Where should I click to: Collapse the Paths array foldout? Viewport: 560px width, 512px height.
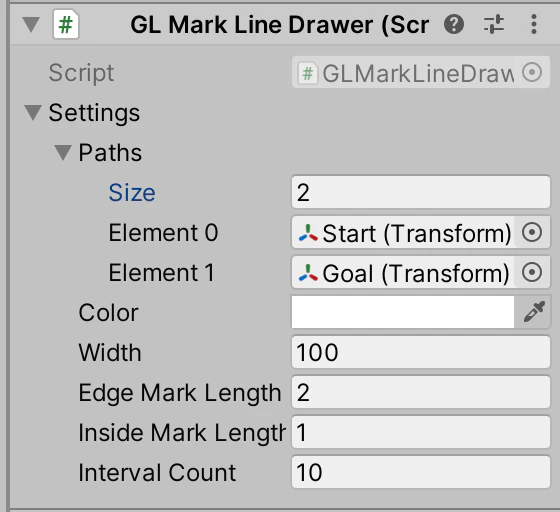pyautogui.click(x=63, y=153)
